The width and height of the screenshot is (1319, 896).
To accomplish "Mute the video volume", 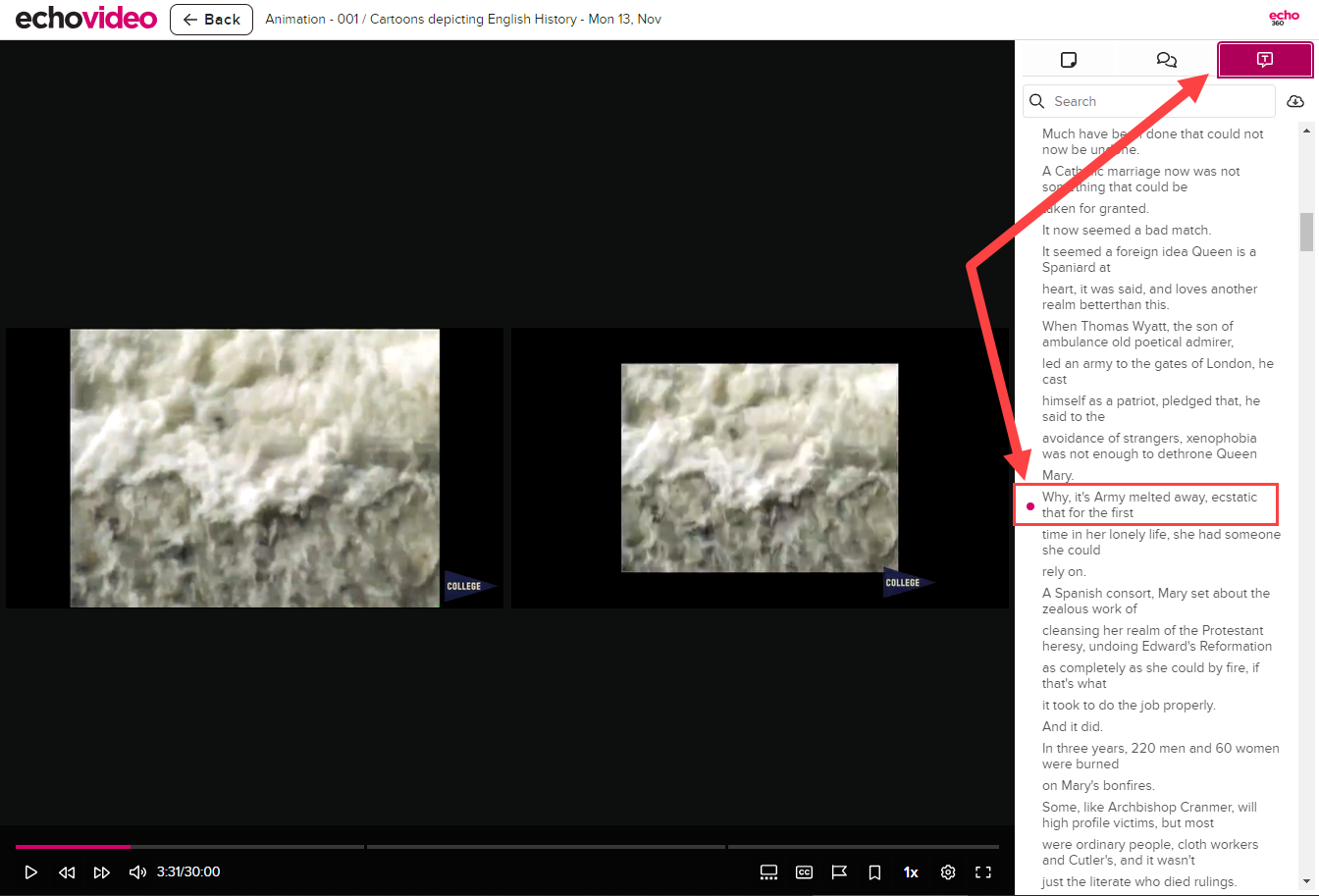I will (137, 871).
